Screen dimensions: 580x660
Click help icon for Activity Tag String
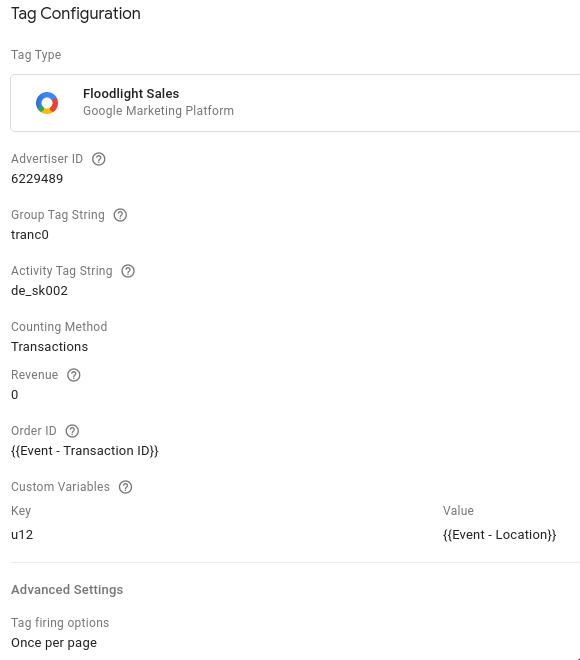(128, 271)
